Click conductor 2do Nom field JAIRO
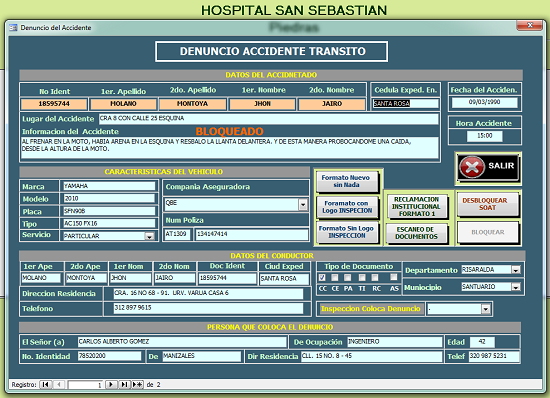This screenshot has height=398, width=550. pyautogui.click(x=175, y=278)
